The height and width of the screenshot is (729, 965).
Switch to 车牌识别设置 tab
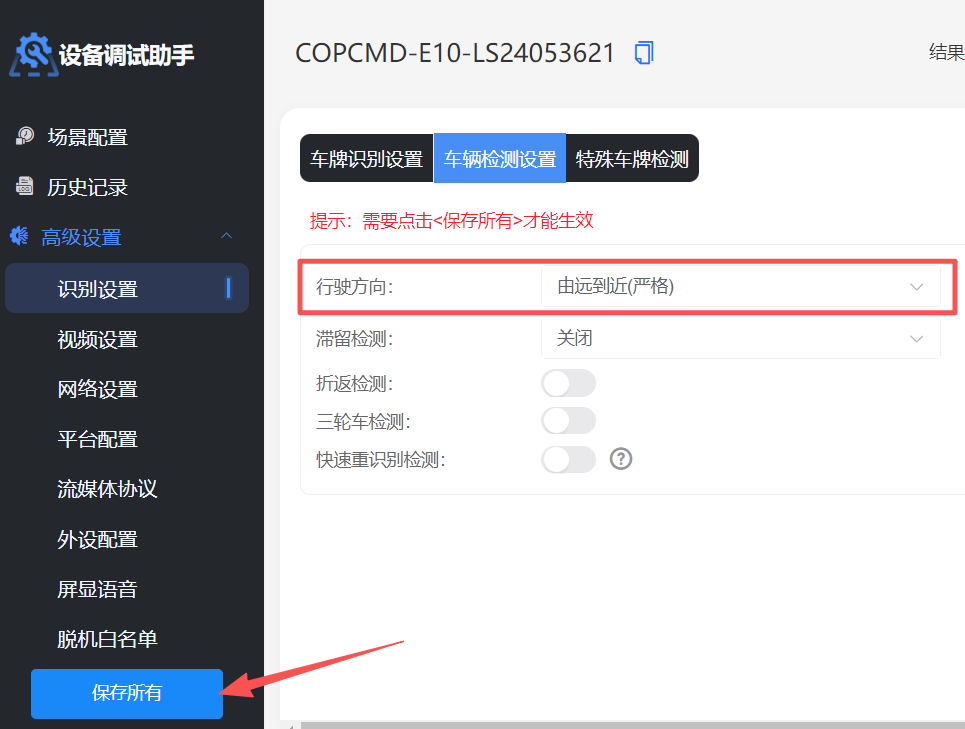pyautogui.click(x=366, y=159)
